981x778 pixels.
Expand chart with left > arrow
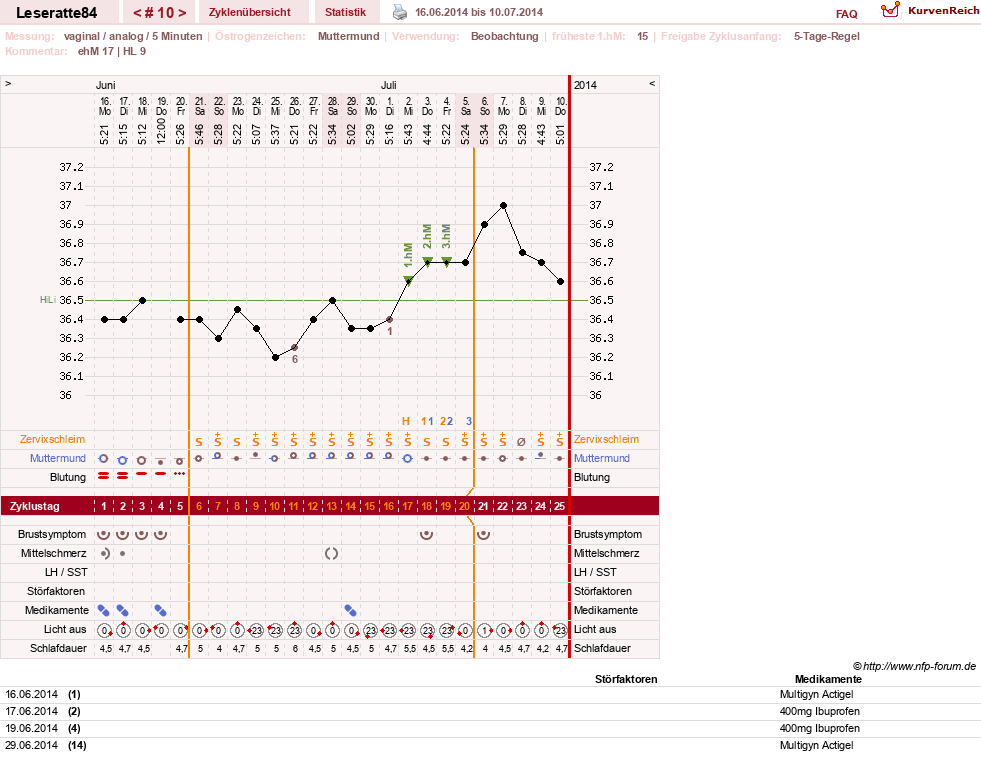8,83
